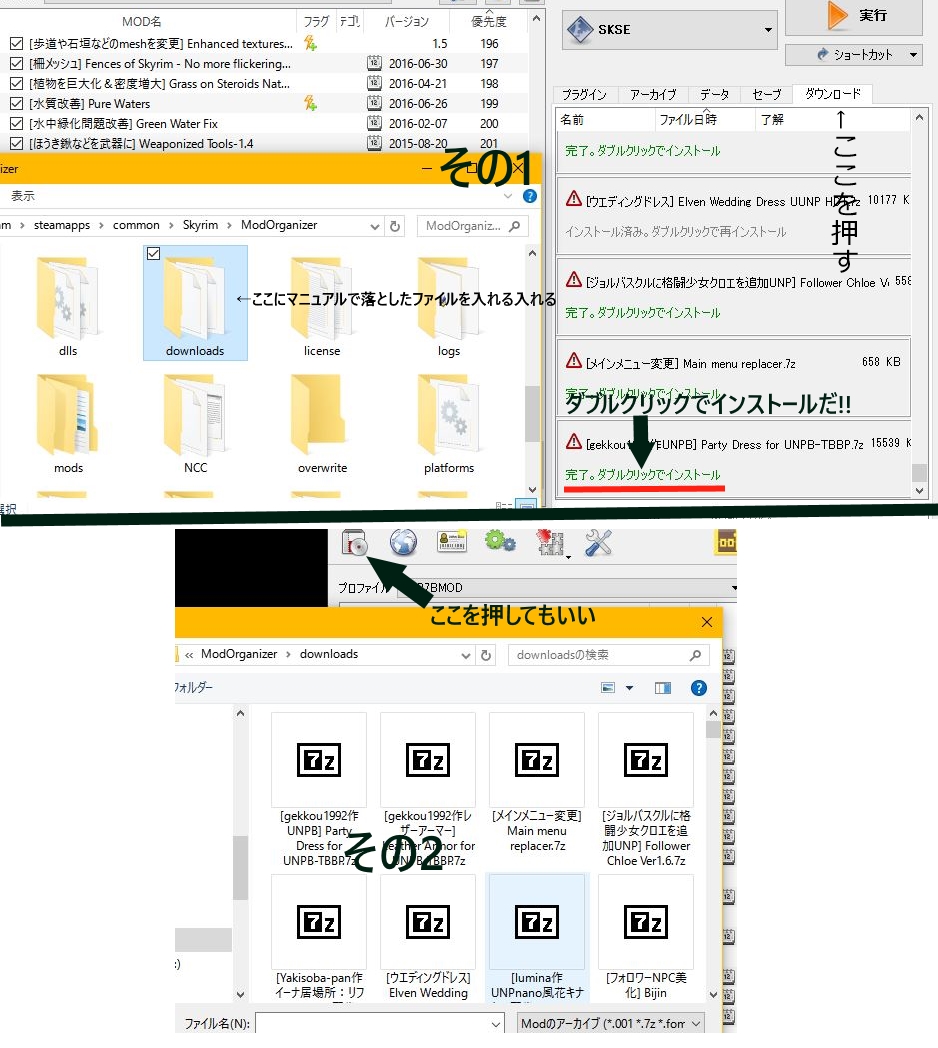Select the Follower Chloe Ver1.6.7z archive file
The width and height of the screenshot is (938, 1048).
tap(646, 791)
